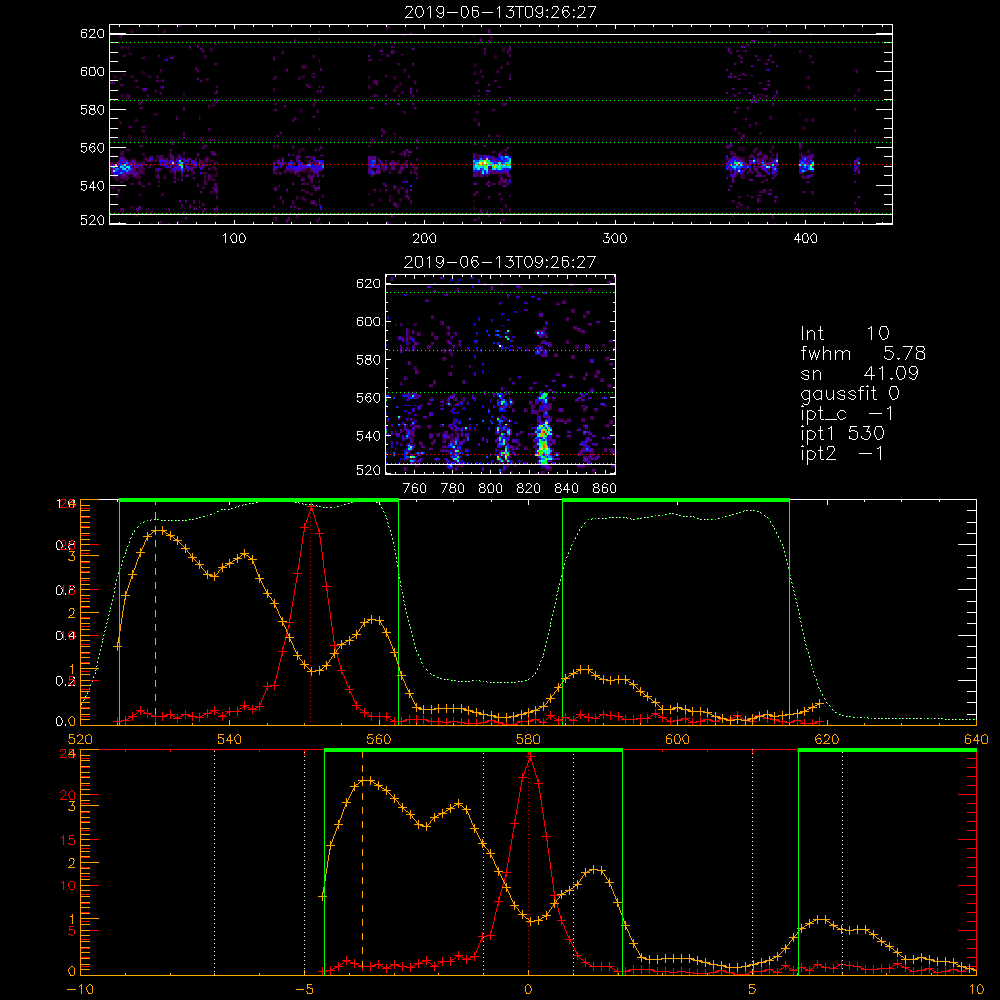Click the '620' y-axis label of the wide spectrogram
Screen dimensions: 1000x1000
92,33
